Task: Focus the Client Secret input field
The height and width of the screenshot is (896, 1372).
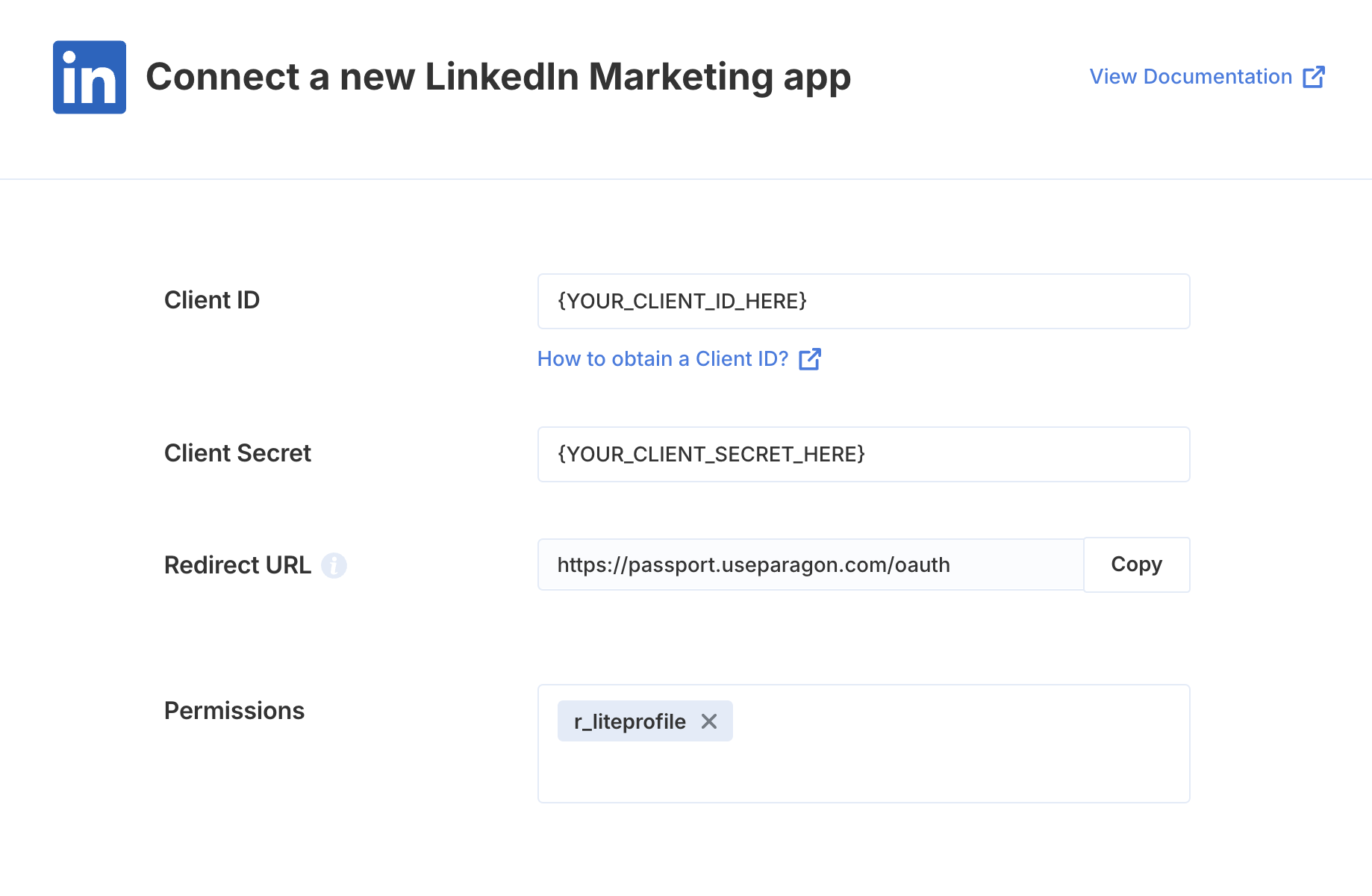Action: point(864,454)
